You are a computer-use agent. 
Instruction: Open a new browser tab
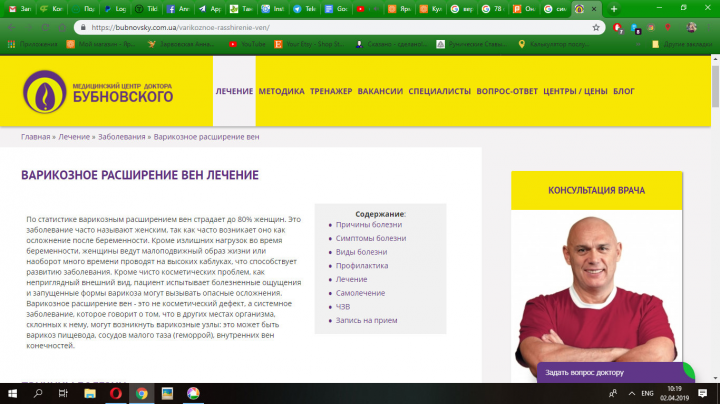click(613, 9)
